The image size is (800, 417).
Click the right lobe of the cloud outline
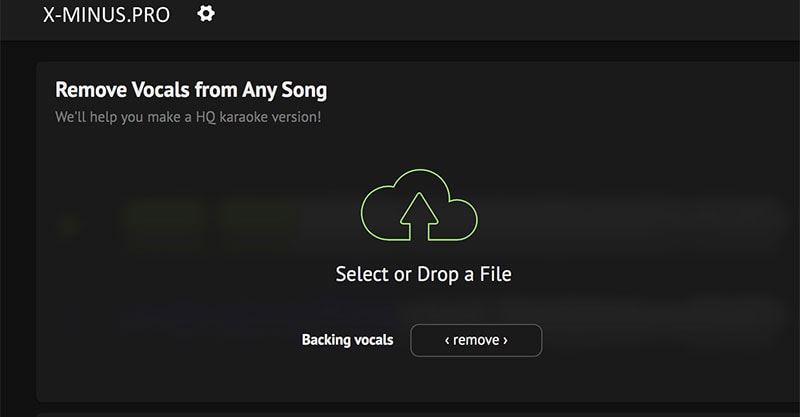coord(462,220)
